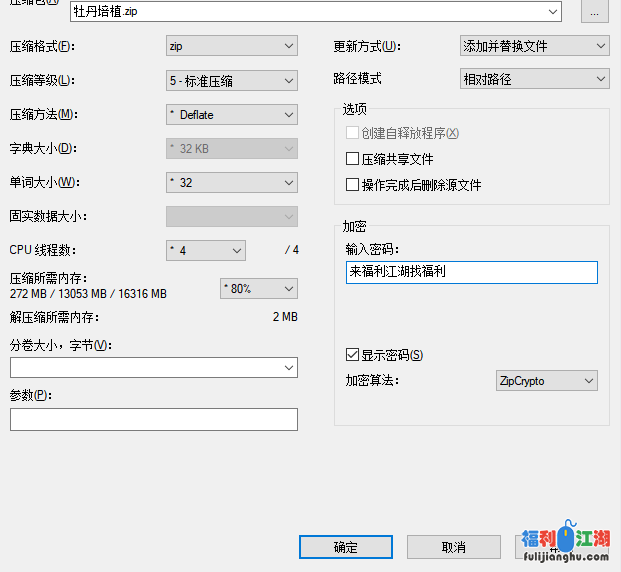Expand the 压缩等级 standard compression dropdown
This screenshot has height=572, width=621.
(x=231, y=81)
